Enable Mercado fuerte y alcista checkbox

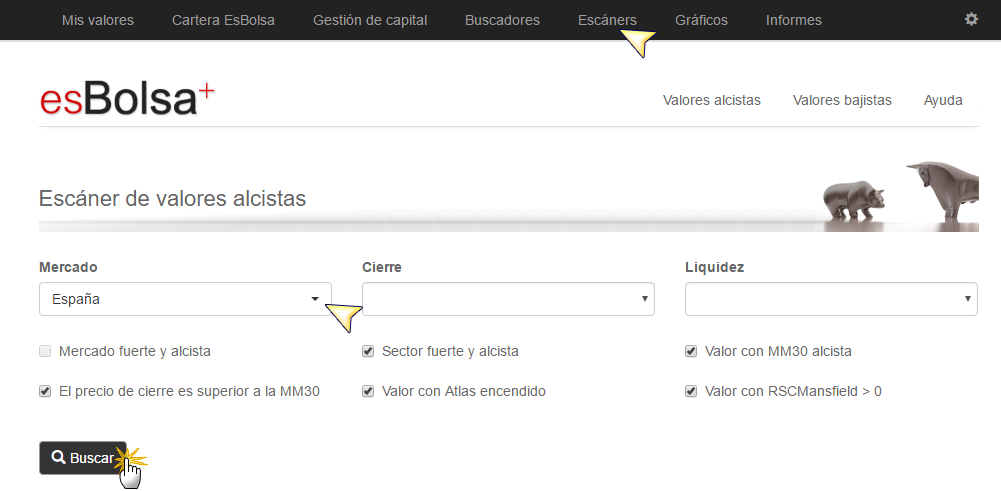[x=45, y=351]
